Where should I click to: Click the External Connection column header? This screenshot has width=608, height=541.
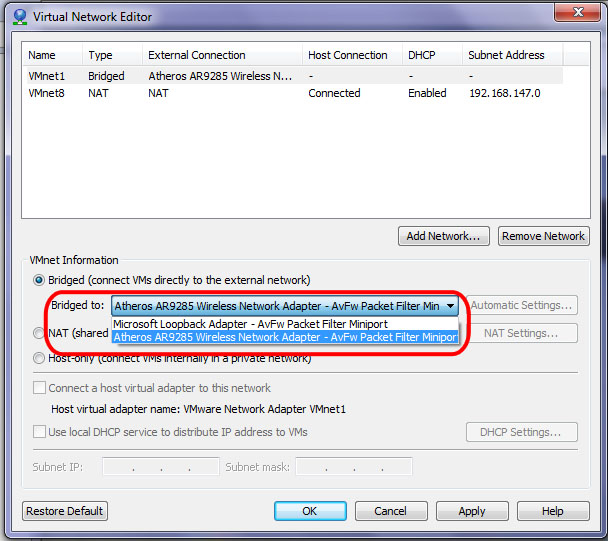coord(195,55)
